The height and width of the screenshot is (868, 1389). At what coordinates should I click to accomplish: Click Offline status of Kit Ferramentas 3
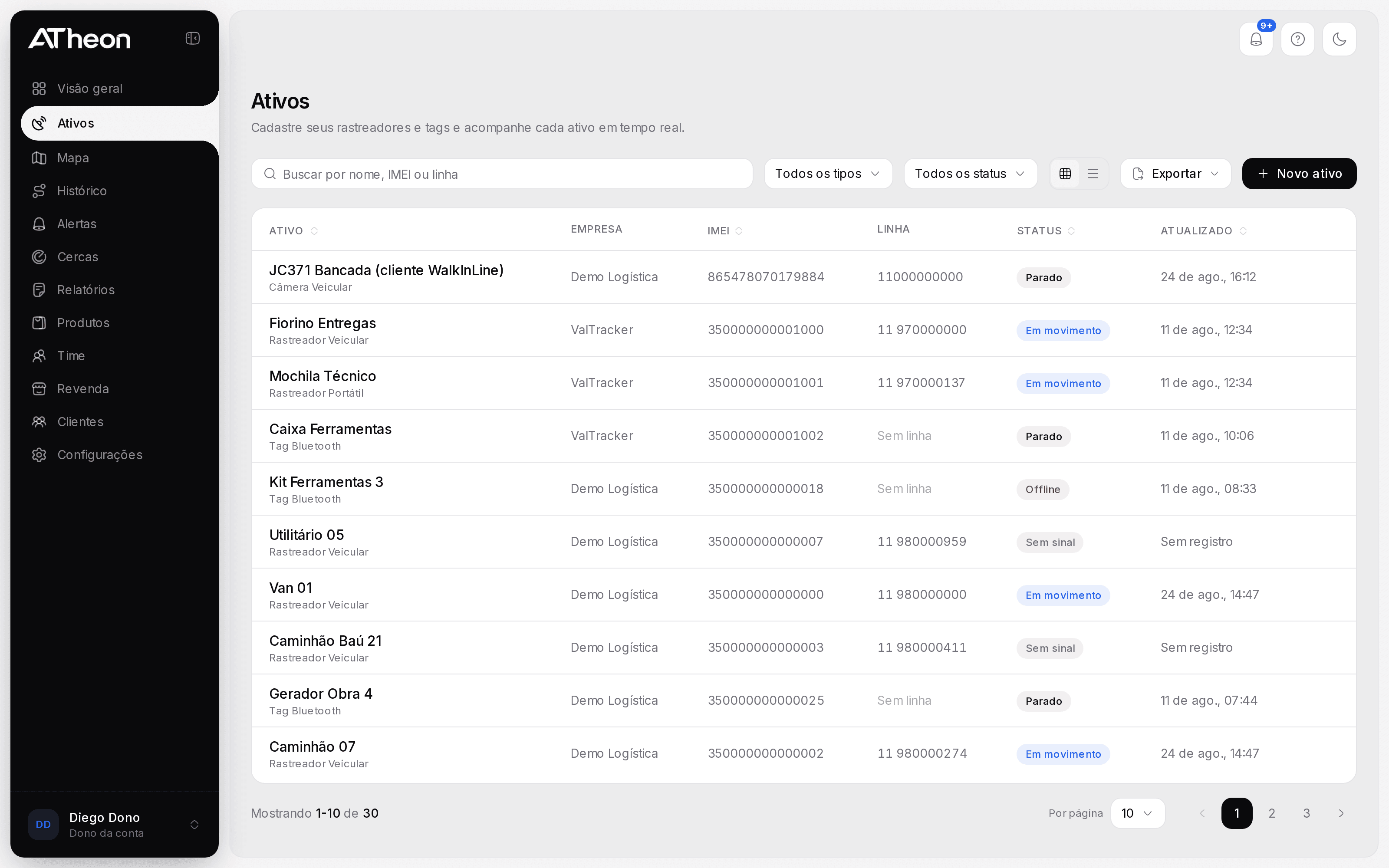pyautogui.click(x=1042, y=489)
